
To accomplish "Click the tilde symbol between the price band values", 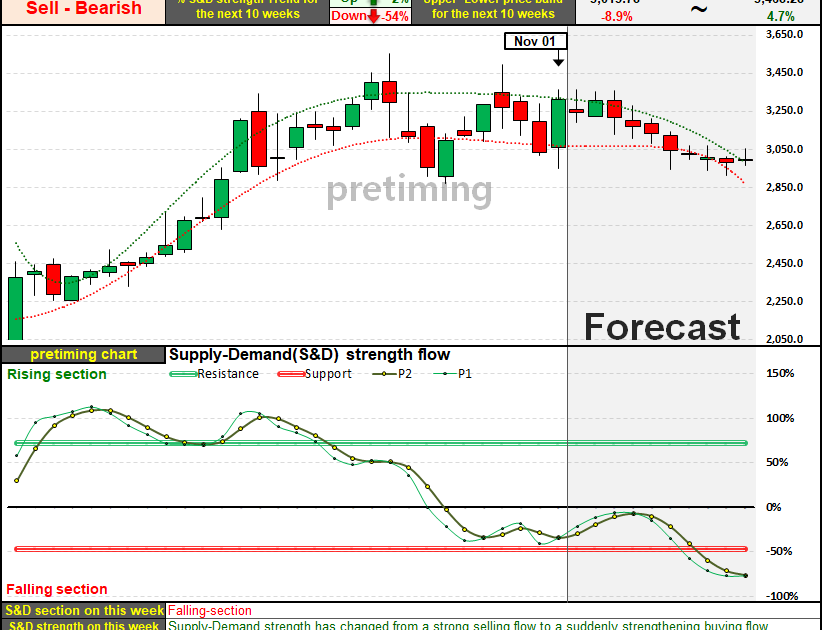I will click(x=699, y=8).
